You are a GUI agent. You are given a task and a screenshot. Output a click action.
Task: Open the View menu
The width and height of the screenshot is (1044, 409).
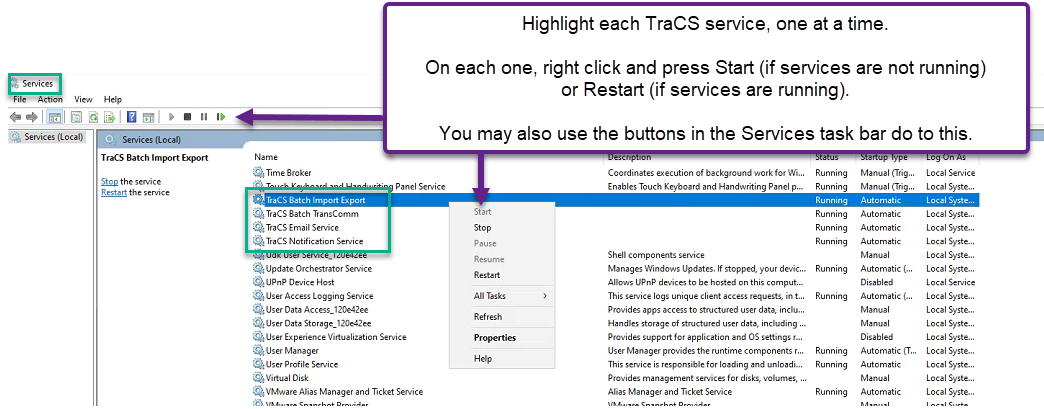[x=83, y=100]
